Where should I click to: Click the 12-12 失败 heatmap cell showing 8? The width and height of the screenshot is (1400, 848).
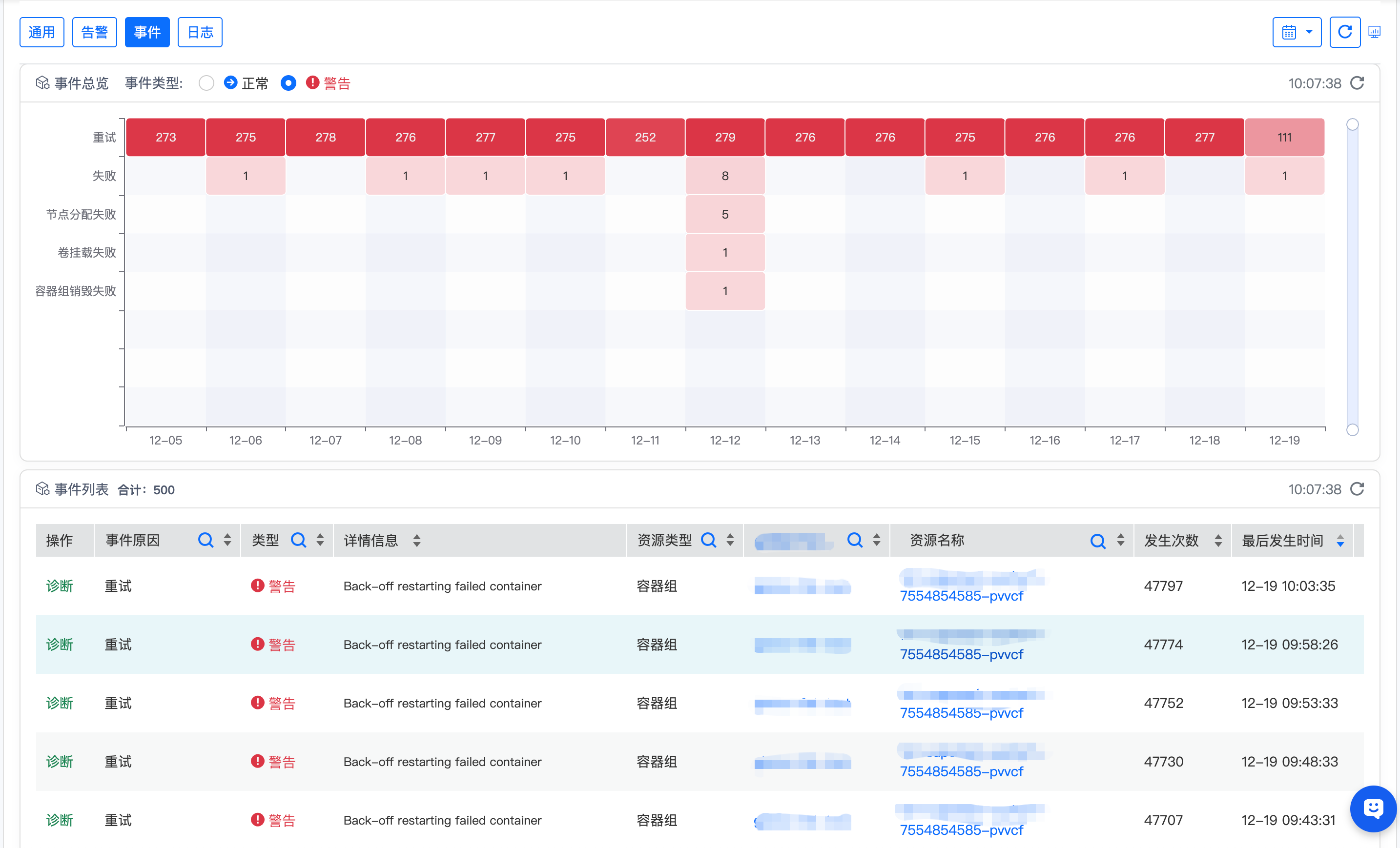724,176
